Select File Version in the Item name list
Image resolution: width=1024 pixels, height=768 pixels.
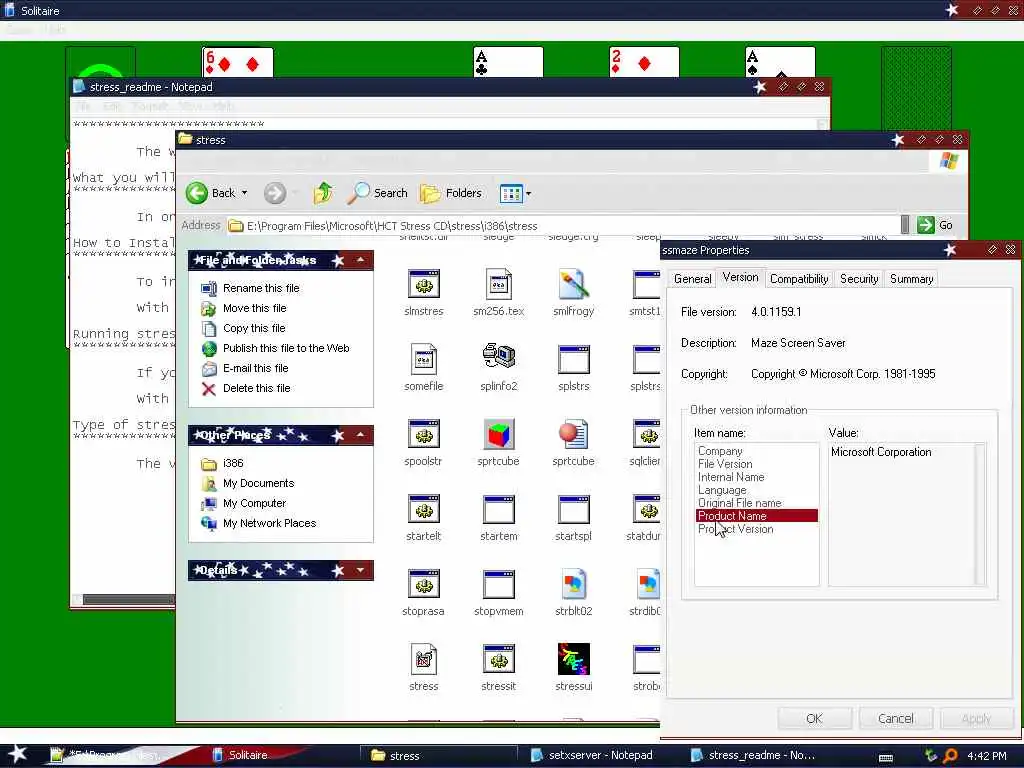point(725,464)
